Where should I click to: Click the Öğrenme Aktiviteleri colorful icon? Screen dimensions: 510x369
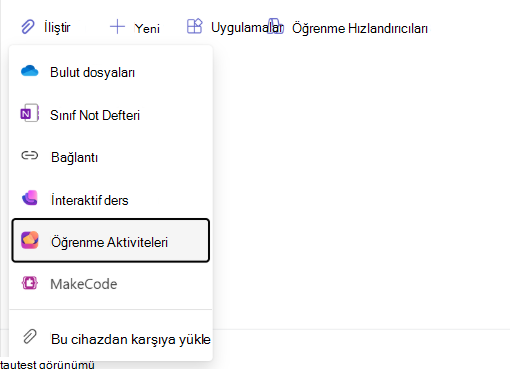click(x=30, y=240)
